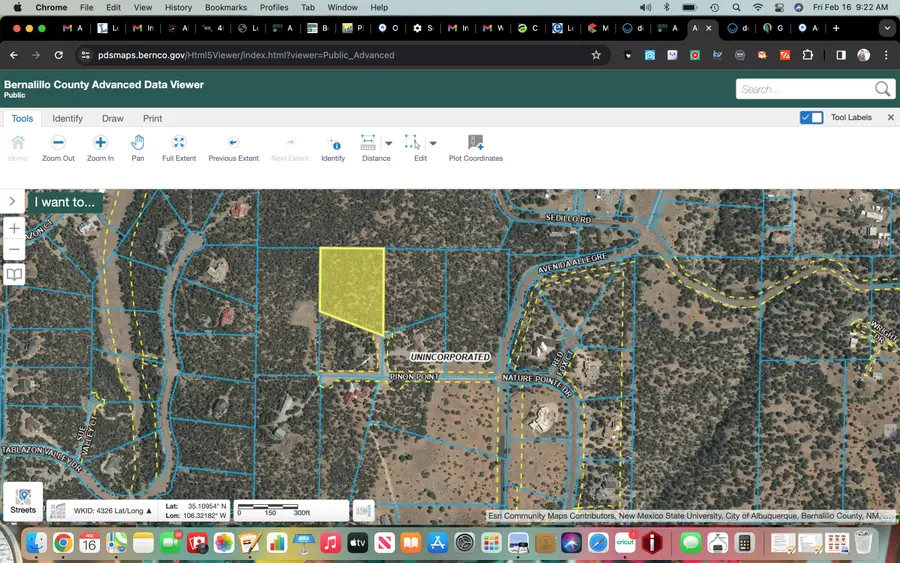Zoom in using map plus button
The height and width of the screenshot is (563, 900).
(14, 228)
